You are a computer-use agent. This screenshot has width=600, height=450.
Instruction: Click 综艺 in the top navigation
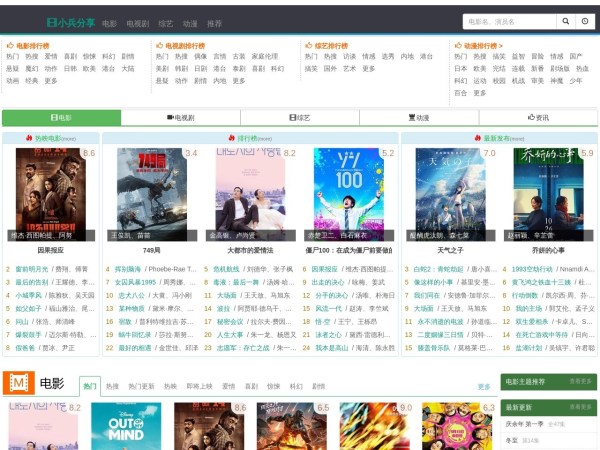tap(165, 22)
